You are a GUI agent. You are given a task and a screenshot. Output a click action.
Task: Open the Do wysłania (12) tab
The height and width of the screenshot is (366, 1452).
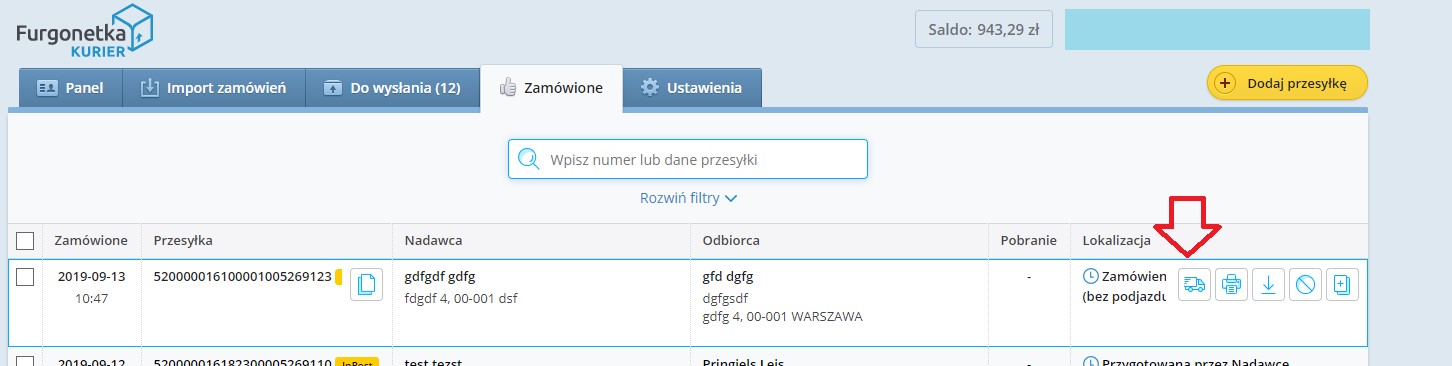tap(392, 87)
